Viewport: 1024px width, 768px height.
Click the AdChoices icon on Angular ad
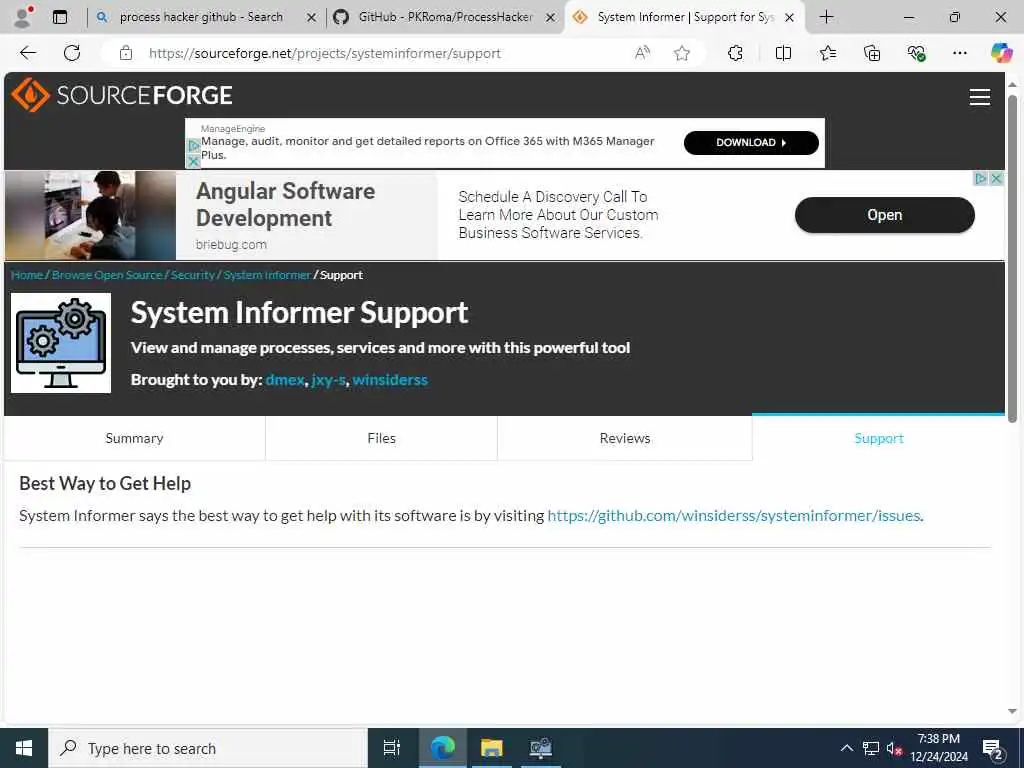pyautogui.click(x=981, y=178)
